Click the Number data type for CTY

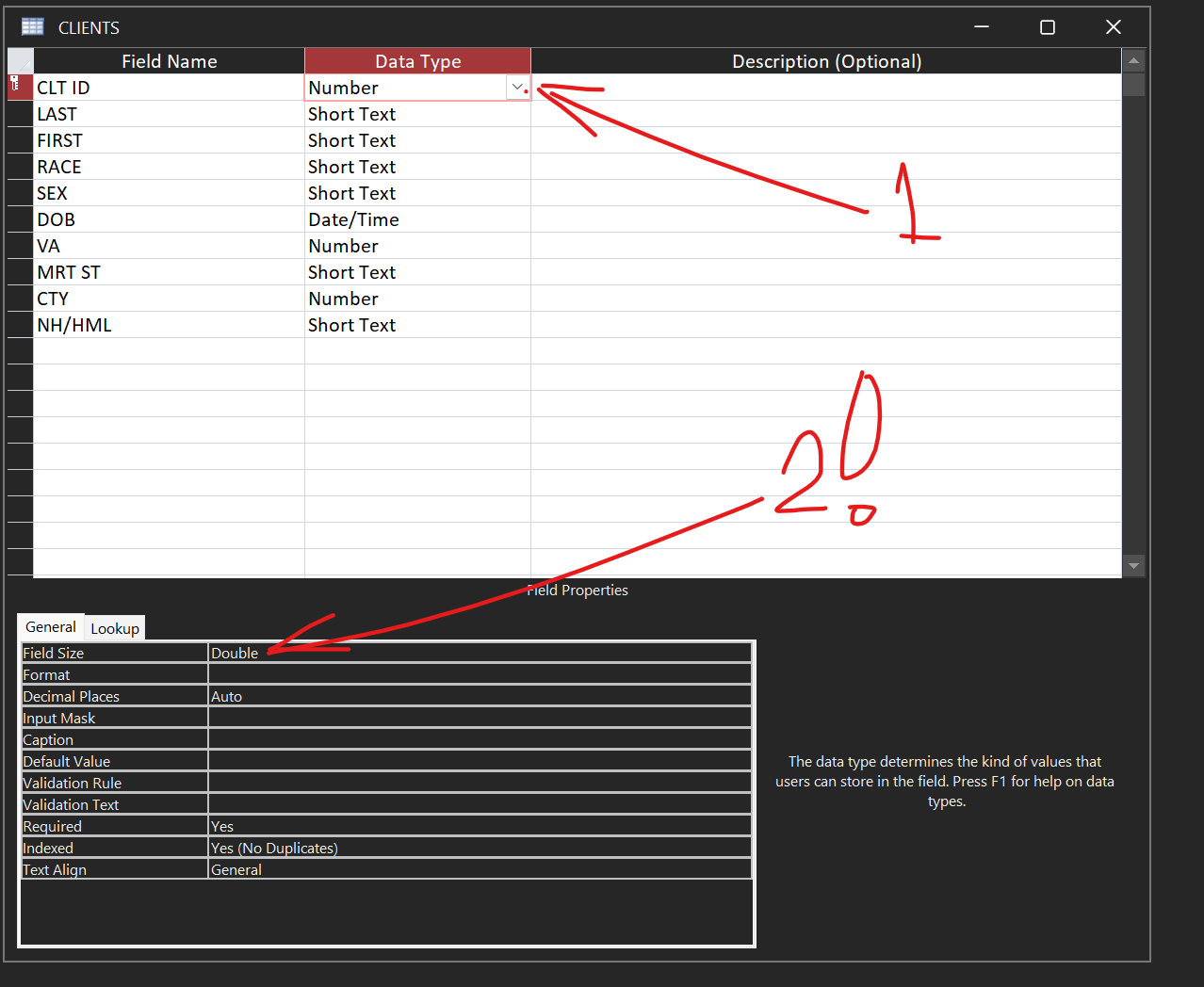417,299
